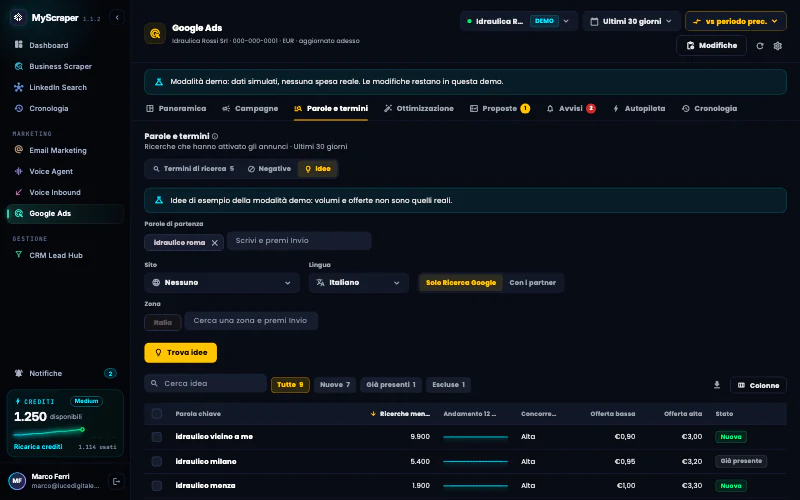This screenshot has height=500, width=800.
Task: Refresh the Google Ads data
Action: click(x=760, y=46)
